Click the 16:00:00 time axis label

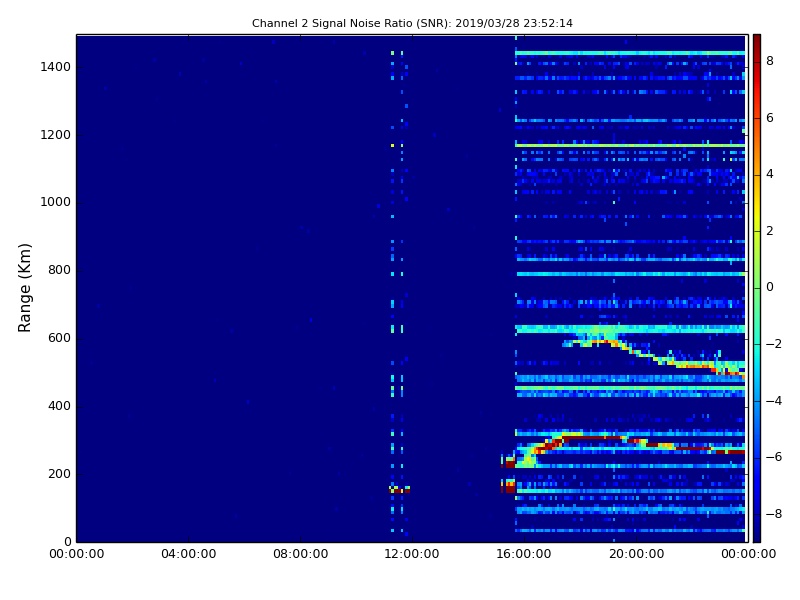tap(524, 554)
